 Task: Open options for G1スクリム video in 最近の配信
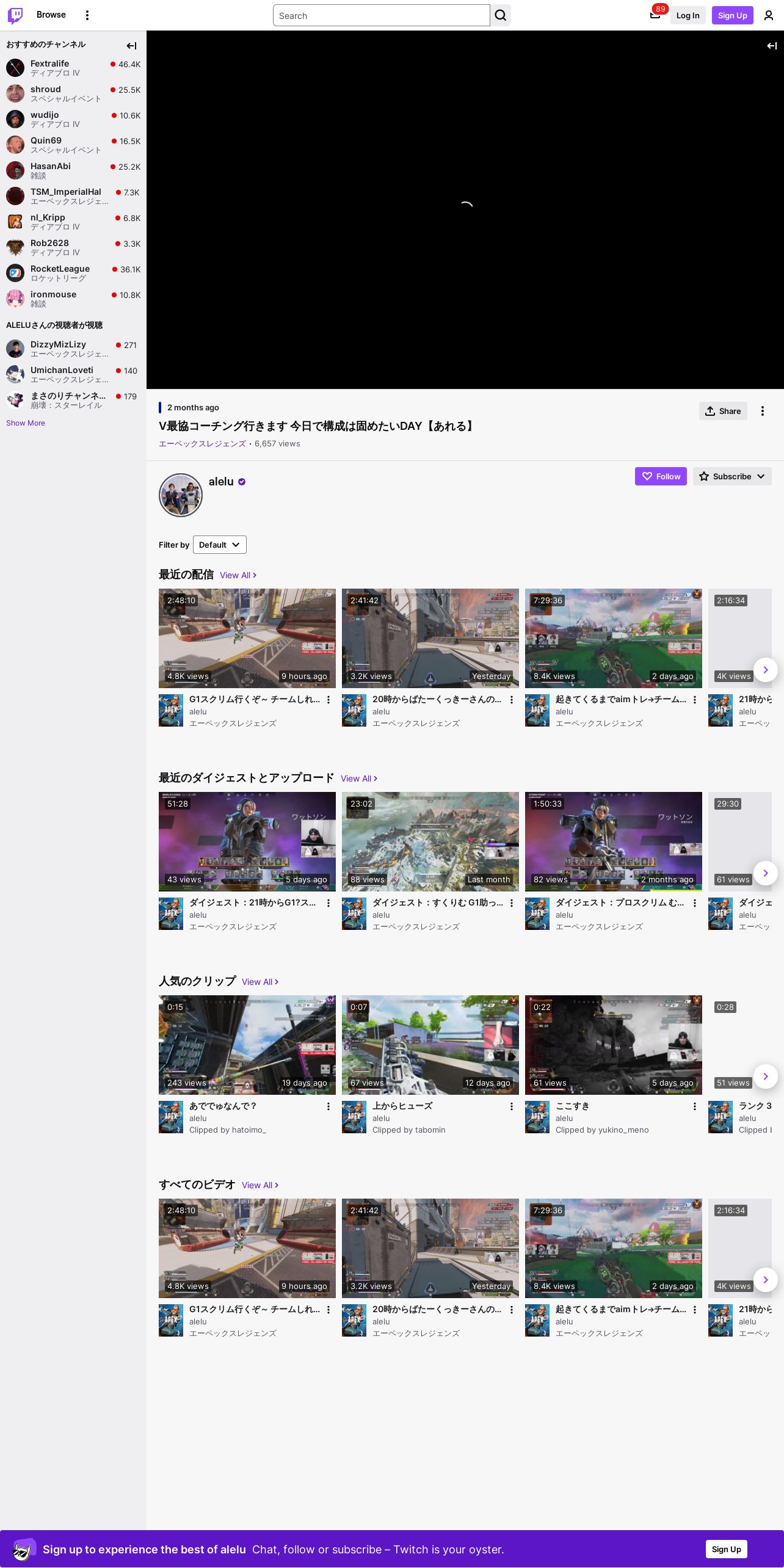pyautogui.click(x=328, y=700)
